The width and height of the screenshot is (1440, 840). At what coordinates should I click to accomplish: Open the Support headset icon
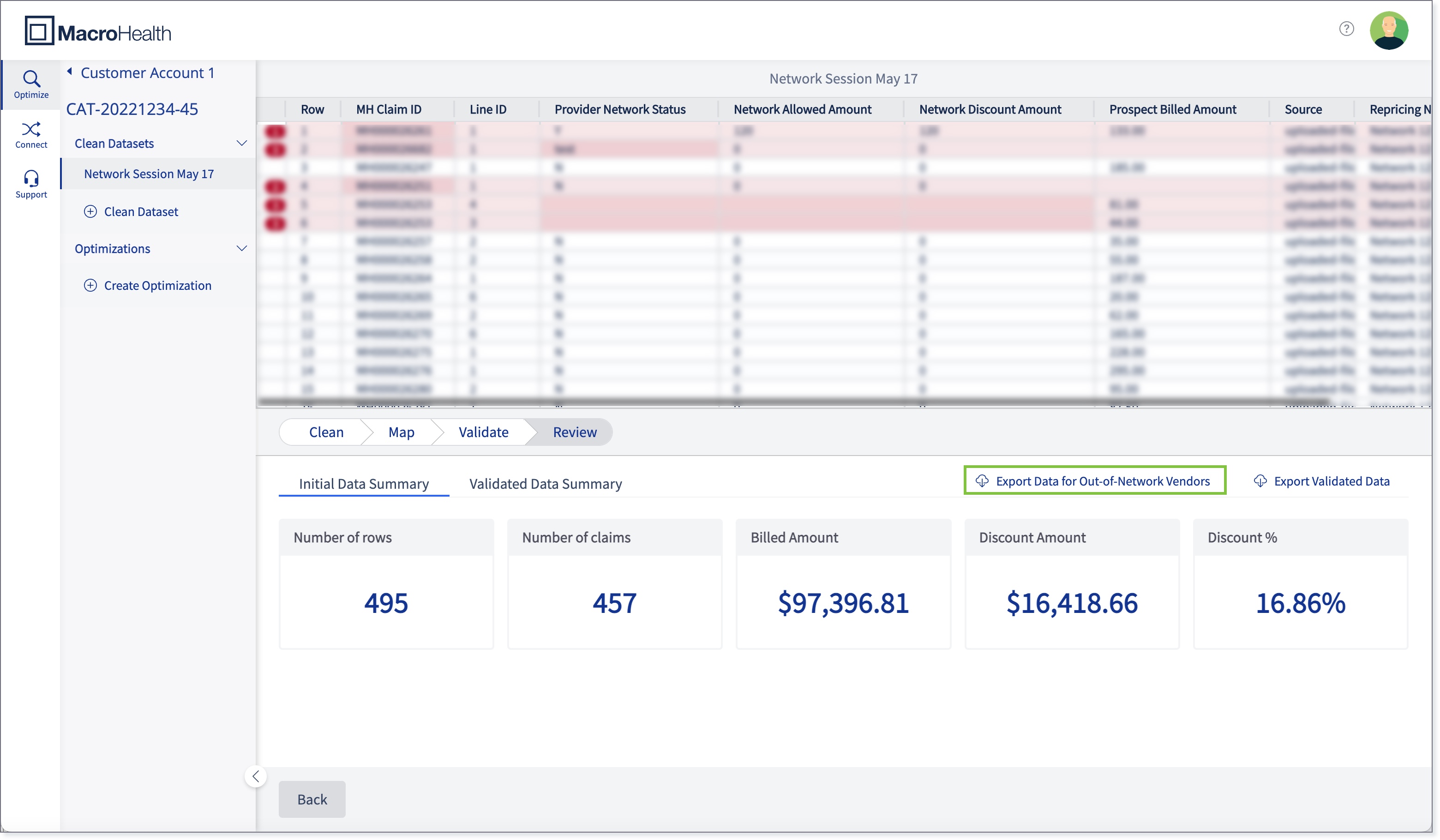pyautogui.click(x=31, y=178)
